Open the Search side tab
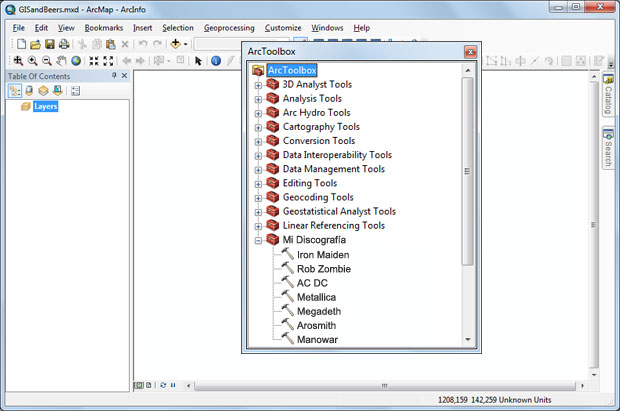 (x=608, y=147)
